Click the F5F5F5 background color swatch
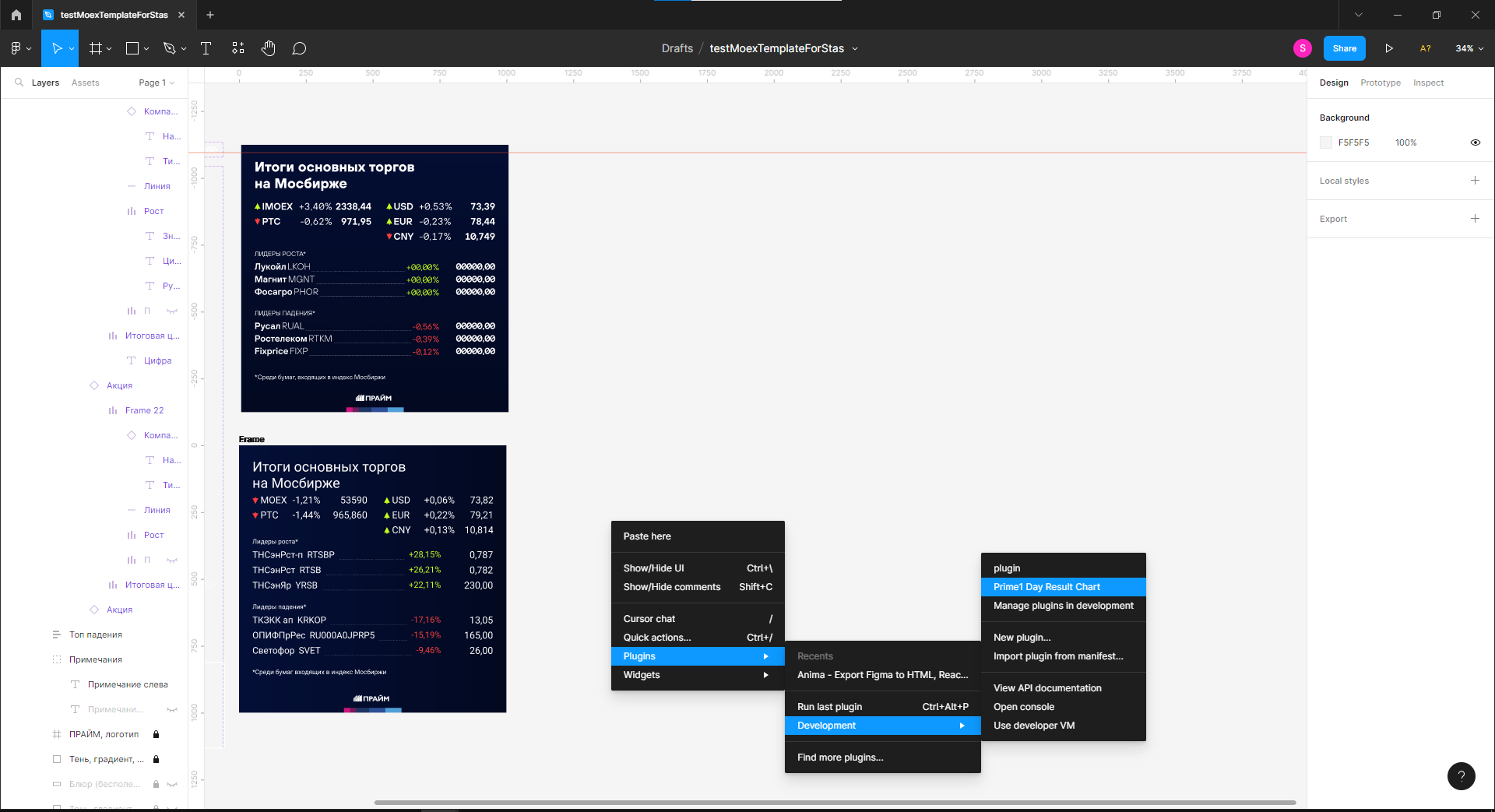 [x=1326, y=142]
